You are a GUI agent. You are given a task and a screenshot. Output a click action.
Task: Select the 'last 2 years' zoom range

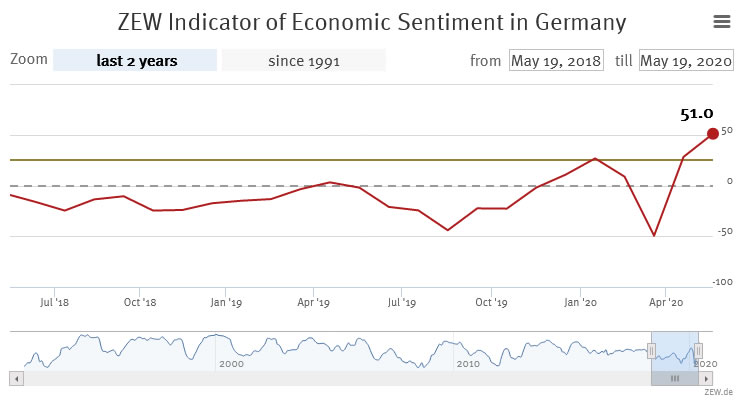(x=135, y=60)
